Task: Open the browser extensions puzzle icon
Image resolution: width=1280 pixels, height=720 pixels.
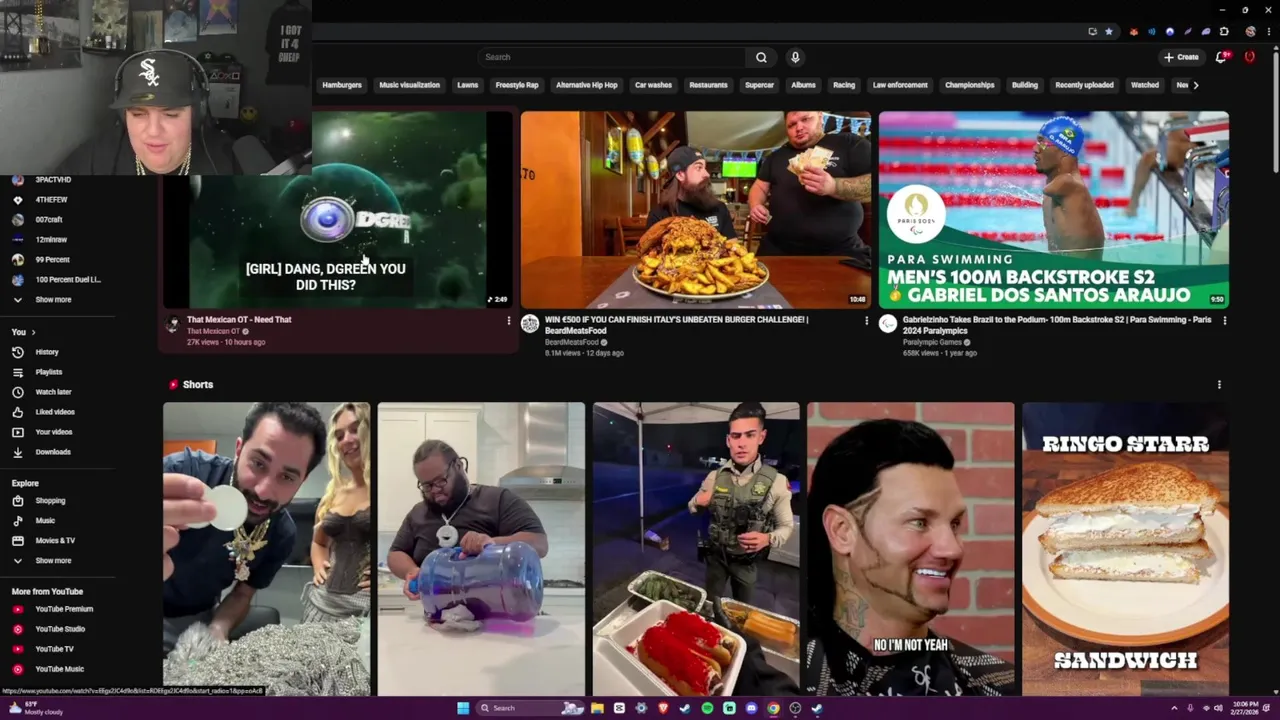Action: [1224, 31]
